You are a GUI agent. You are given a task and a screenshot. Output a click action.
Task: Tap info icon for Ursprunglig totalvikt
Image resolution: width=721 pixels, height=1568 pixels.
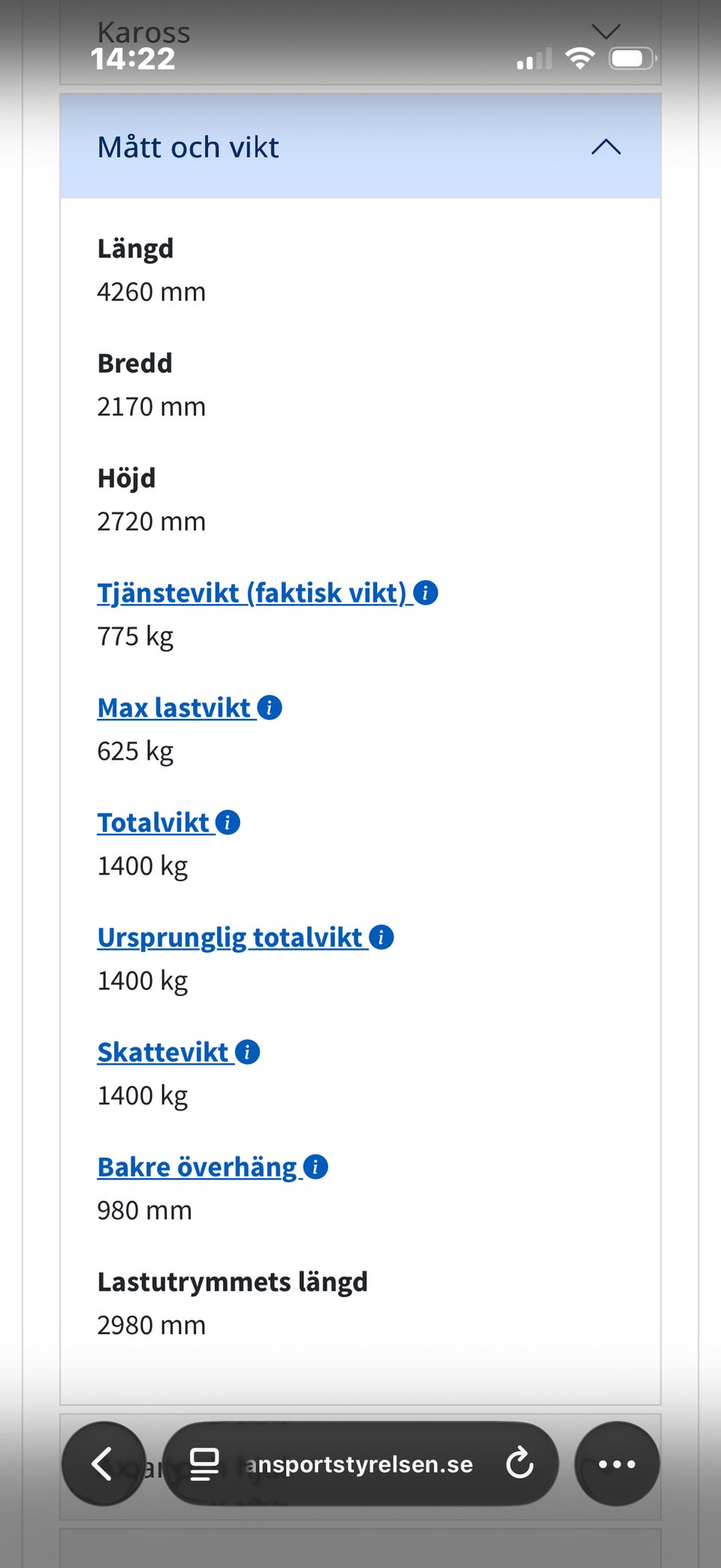(382, 938)
